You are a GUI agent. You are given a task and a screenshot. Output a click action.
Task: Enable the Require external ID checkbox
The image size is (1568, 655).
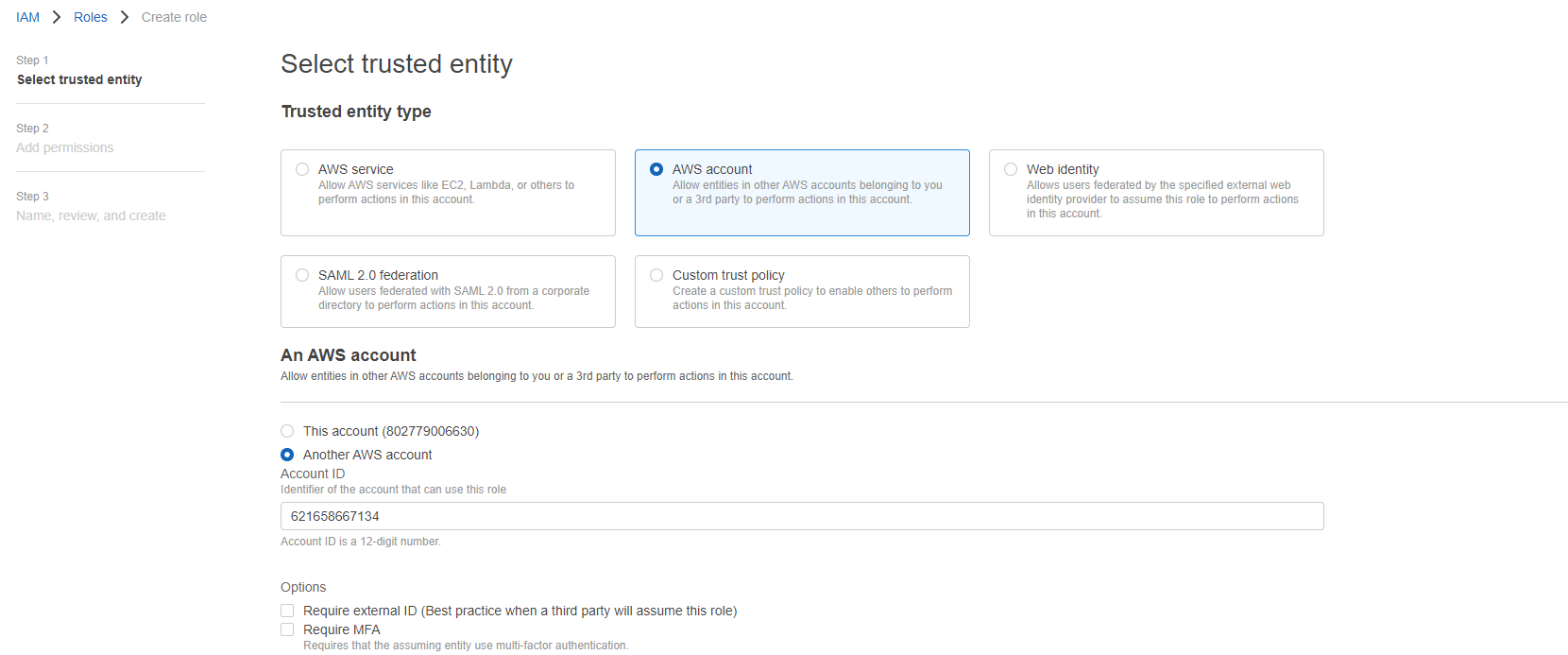287,611
